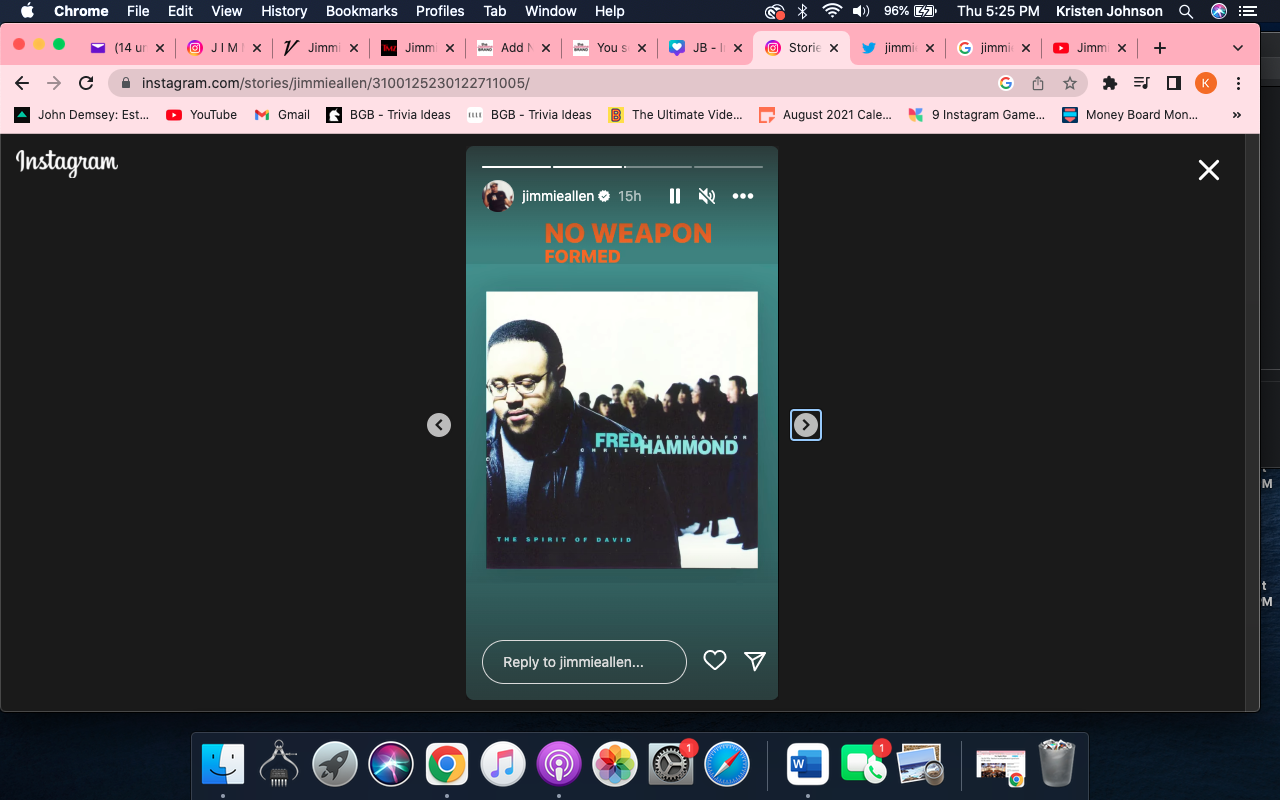
Task: Click Chrome back arrow
Action: [x=22, y=83]
